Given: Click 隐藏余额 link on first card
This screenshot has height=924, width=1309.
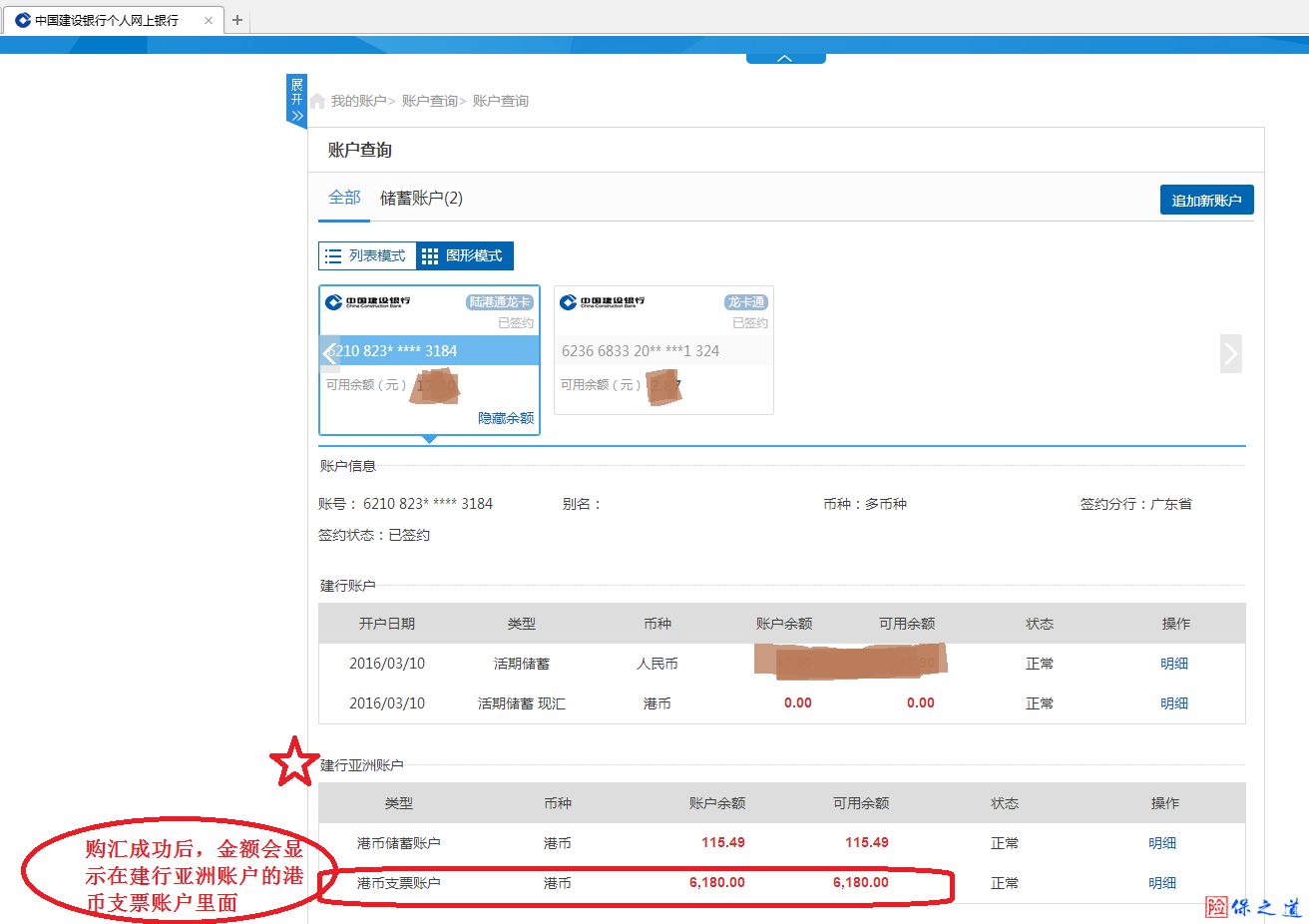Looking at the screenshot, I should pyautogui.click(x=505, y=418).
